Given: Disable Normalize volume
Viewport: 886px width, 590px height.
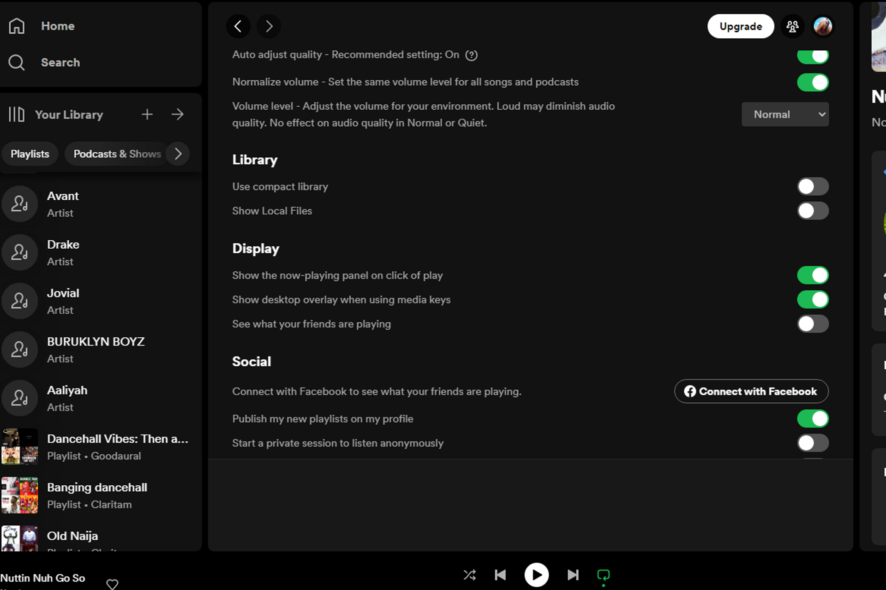Looking at the screenshot, I should [x=812, y=81].
